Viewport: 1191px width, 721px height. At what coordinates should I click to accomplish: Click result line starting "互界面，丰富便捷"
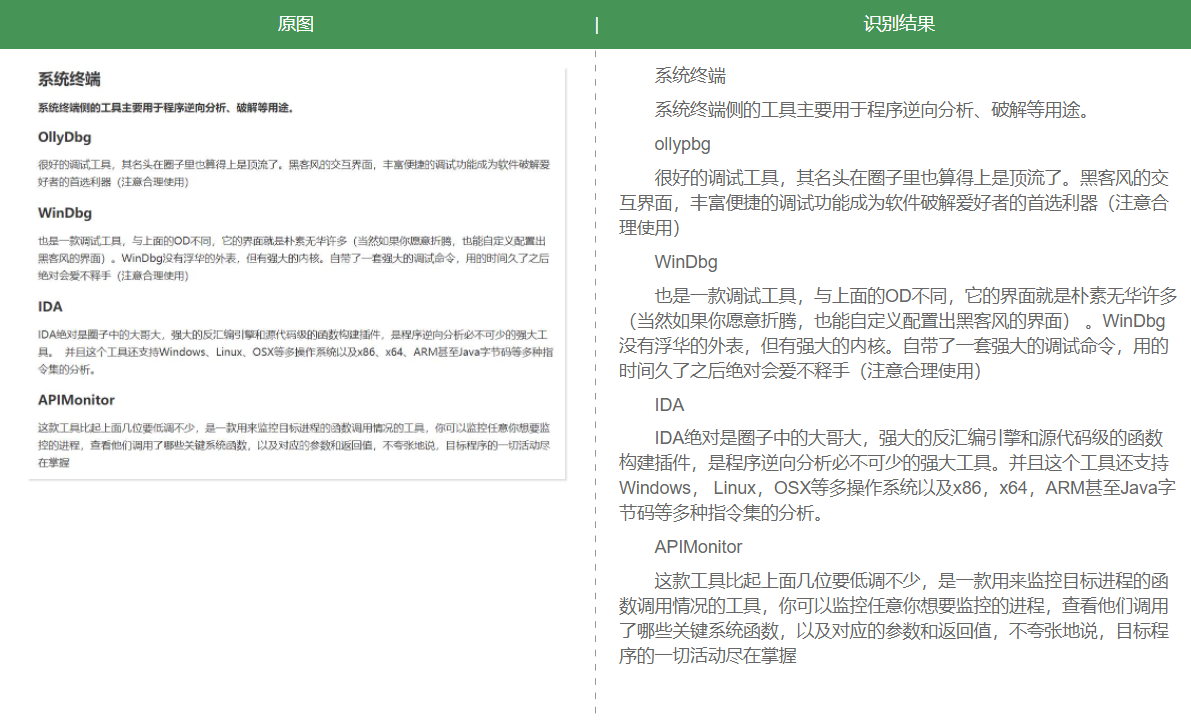893,203
